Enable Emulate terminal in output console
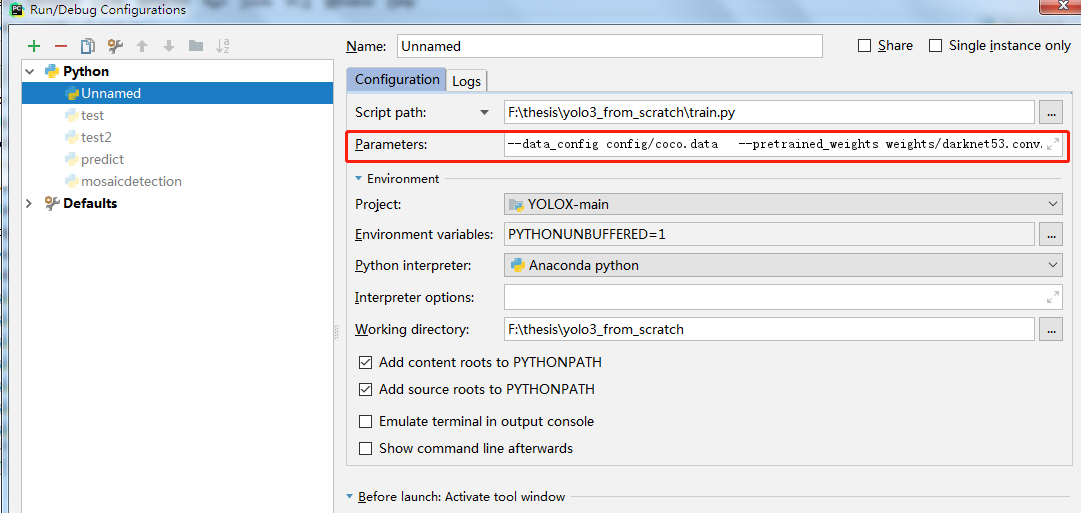 coord(365,421)
